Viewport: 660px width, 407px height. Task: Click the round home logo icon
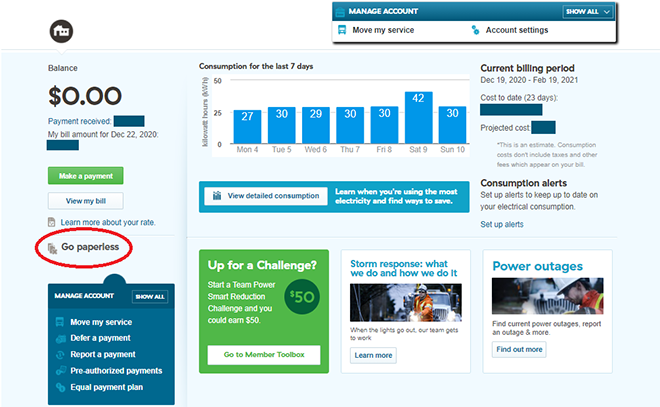(x=62, y=31)
